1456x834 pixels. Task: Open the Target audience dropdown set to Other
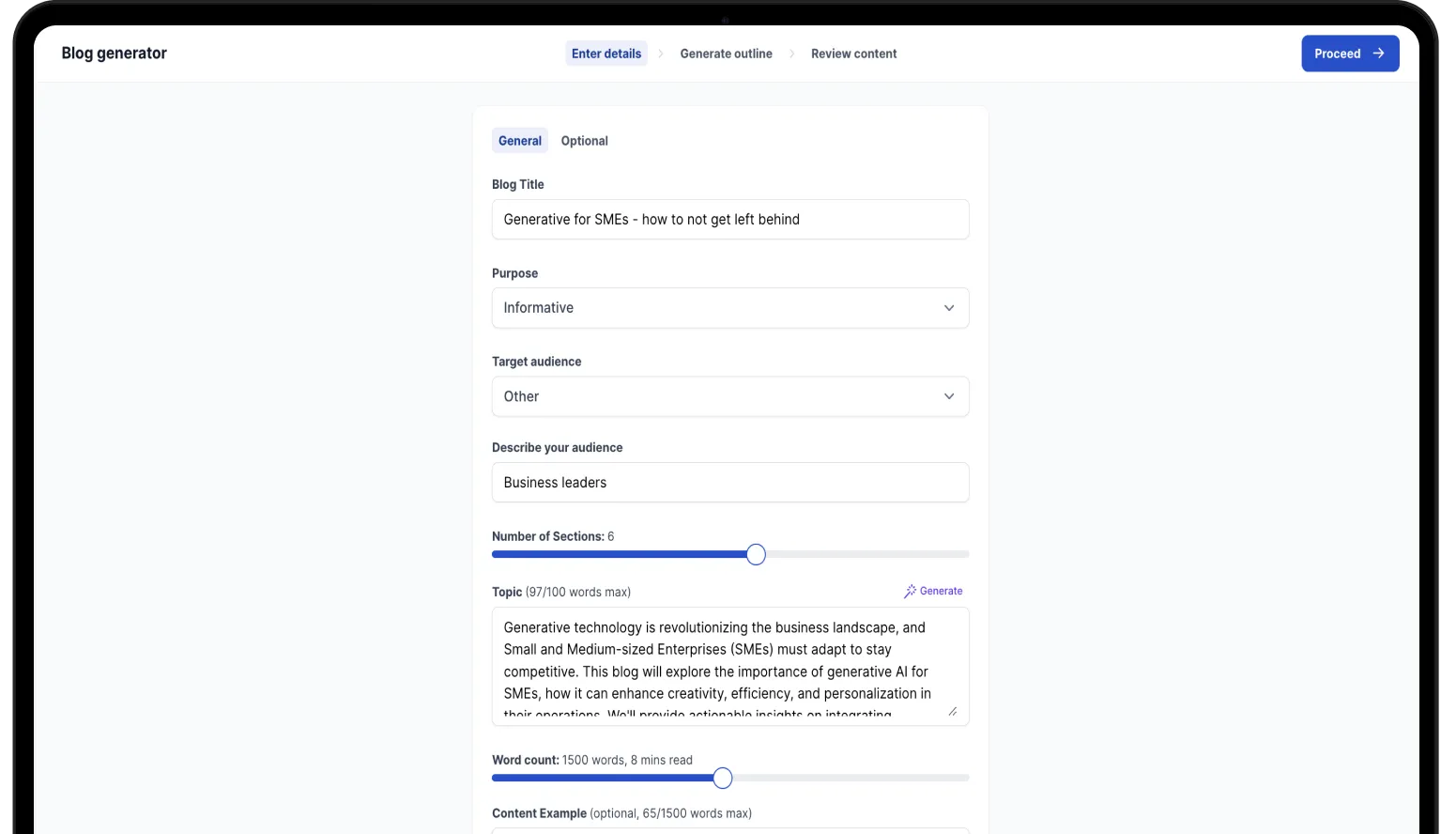click(x=729, y=396)
